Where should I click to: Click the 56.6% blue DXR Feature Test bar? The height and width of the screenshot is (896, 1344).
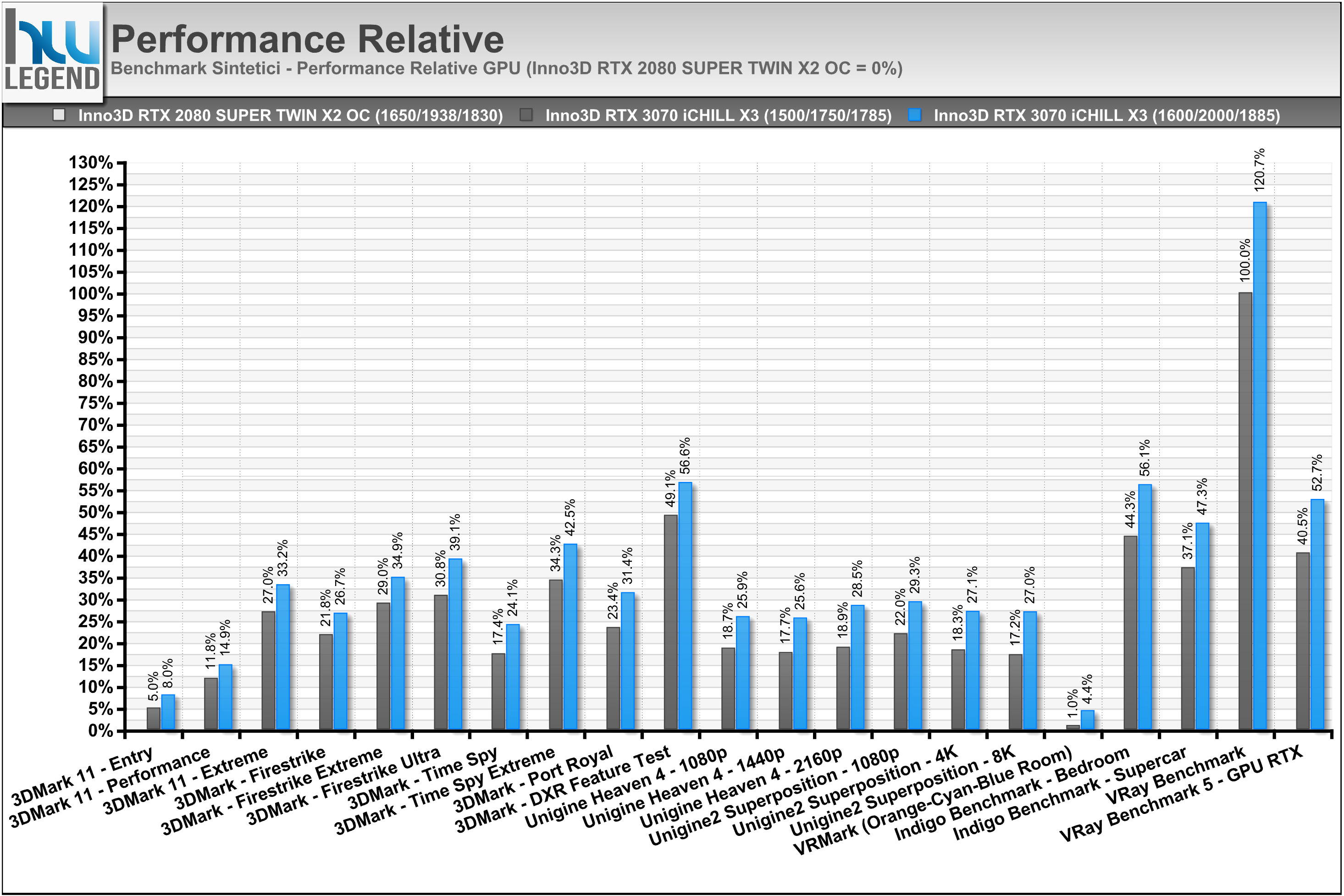pos(685,606)
